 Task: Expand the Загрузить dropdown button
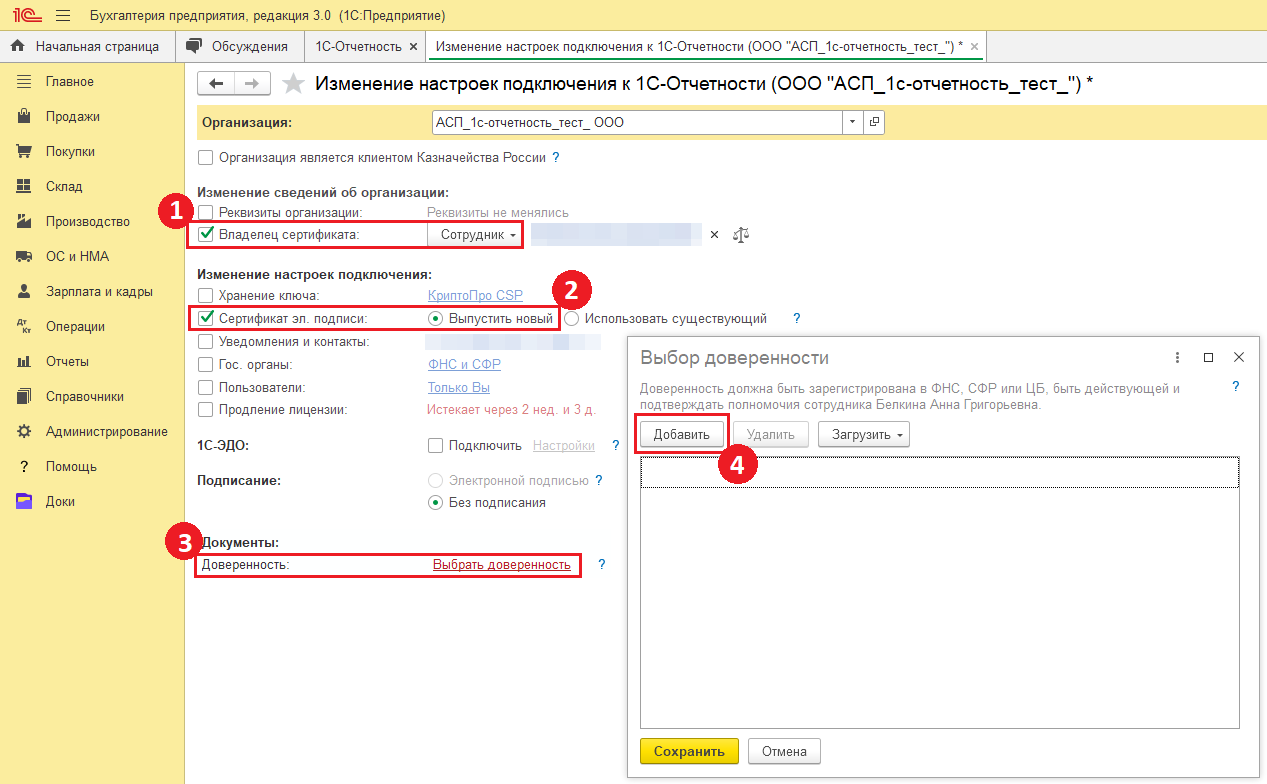coord(864,434)
